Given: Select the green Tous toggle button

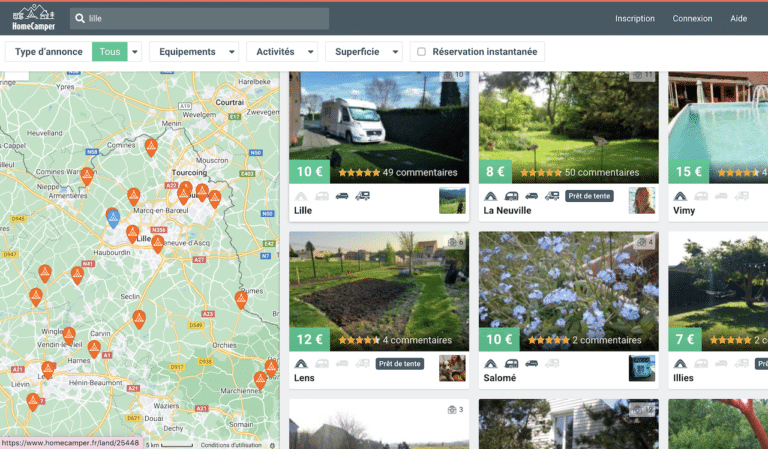Looking at the screenshot, I should tap(109, 52).
